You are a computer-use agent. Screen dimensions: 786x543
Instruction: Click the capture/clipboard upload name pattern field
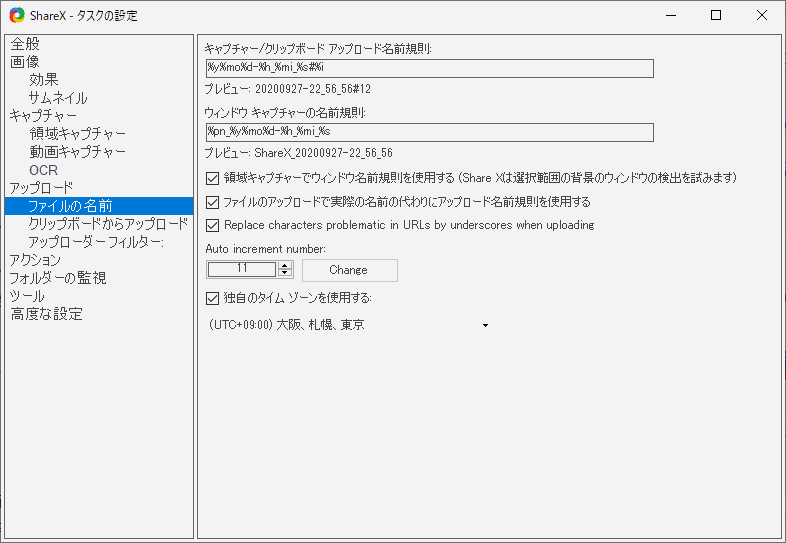[x=430, y=68]
